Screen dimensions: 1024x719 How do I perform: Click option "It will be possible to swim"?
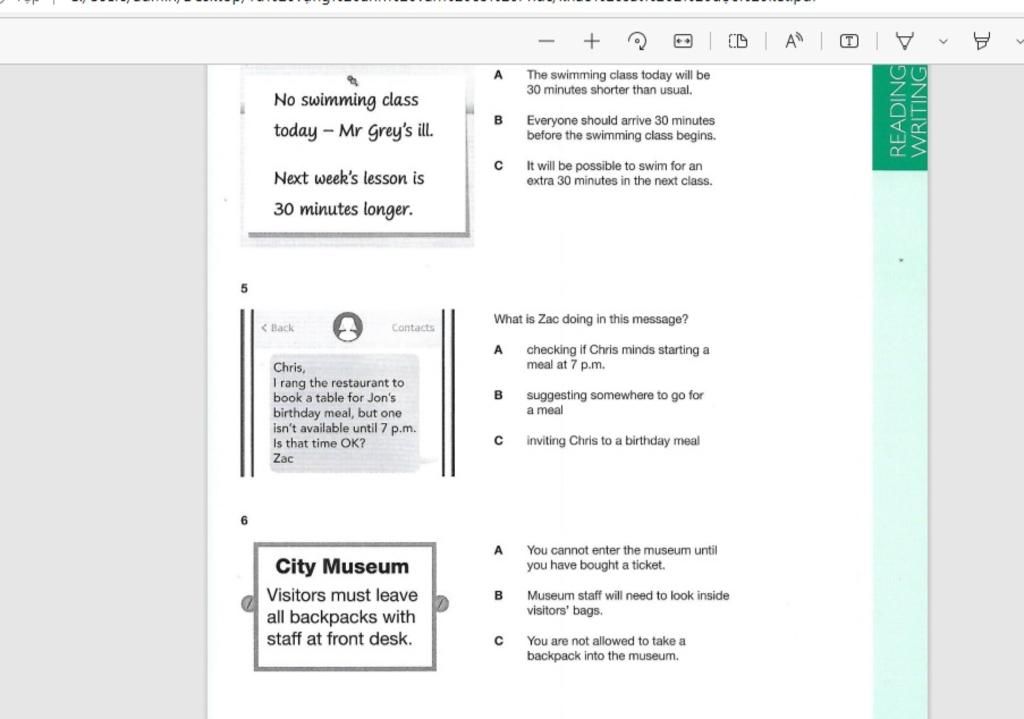(619, 173)
